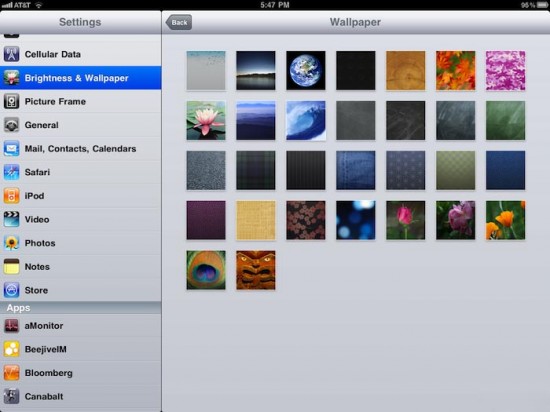Open Bloomberg app settings
Viewport: 550px width, 412px height.
(81, 373)
